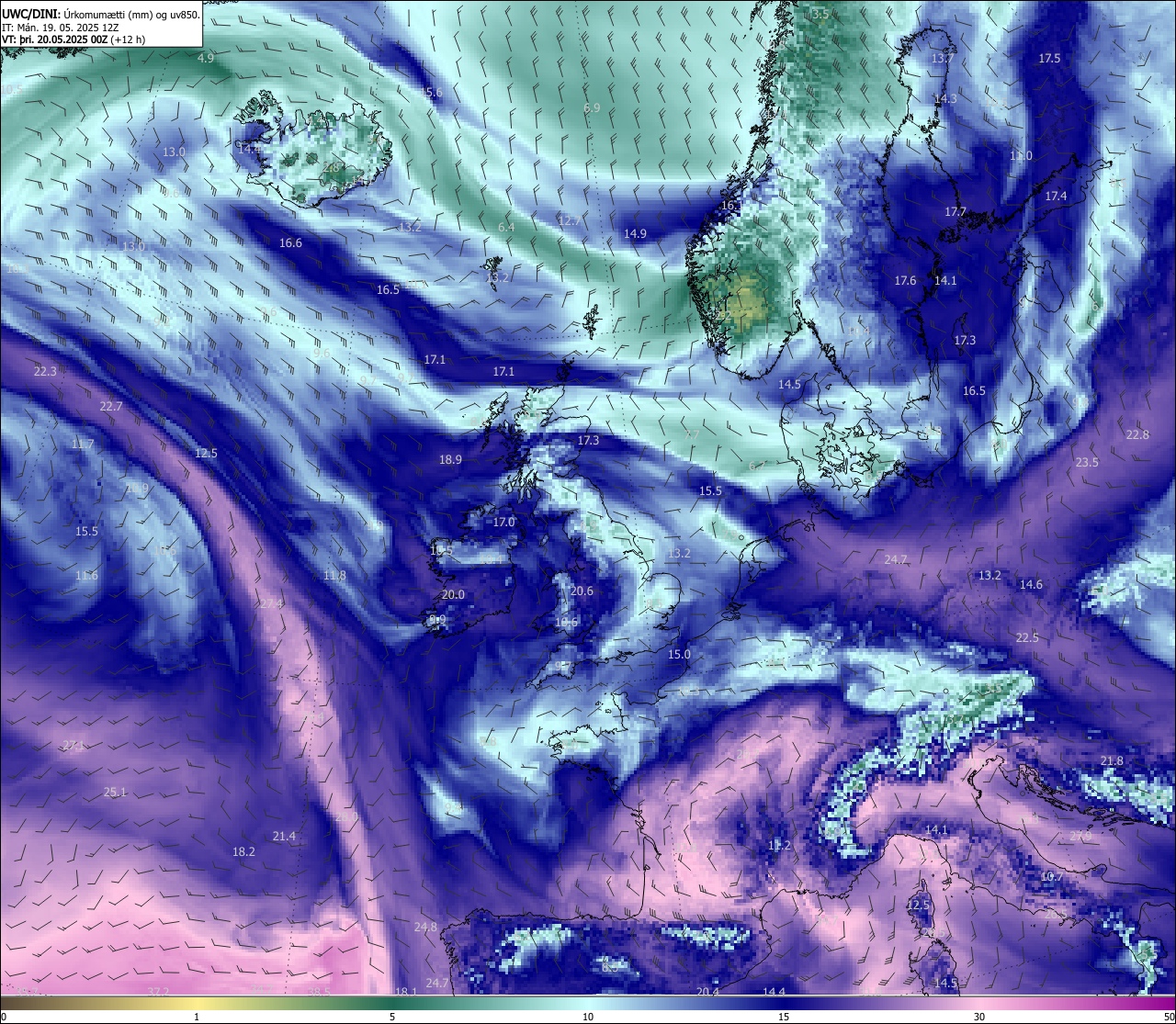
Task: Click the 17.6 value label
Action: [906, 280]
